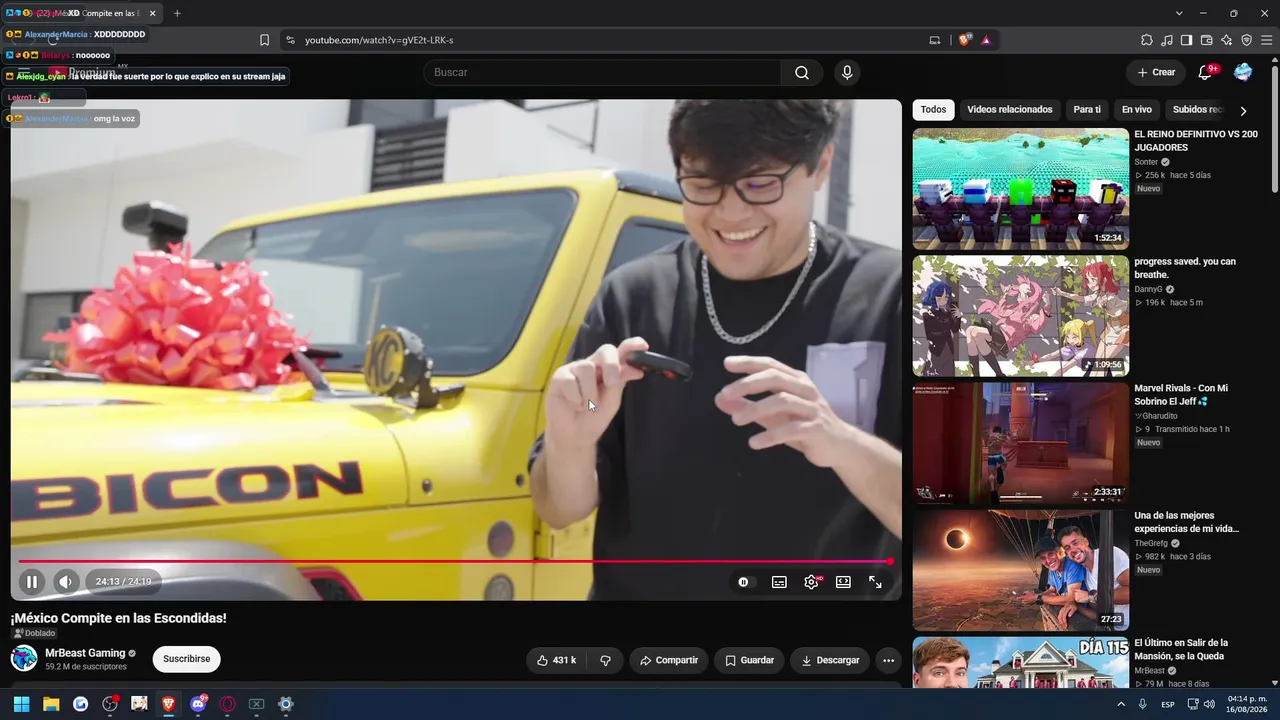Toggle the browser sidebar panel
This screenshot has height=720, width=1280.
coord(1187,40)
